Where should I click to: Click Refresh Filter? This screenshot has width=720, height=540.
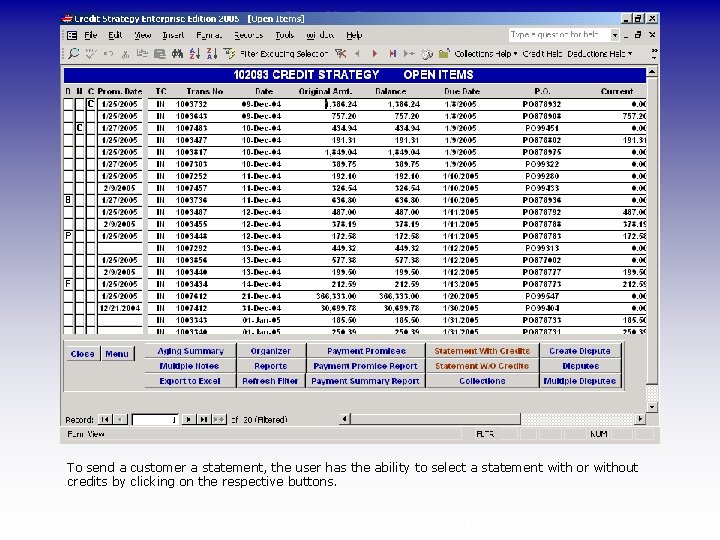[x=270, y=381]
